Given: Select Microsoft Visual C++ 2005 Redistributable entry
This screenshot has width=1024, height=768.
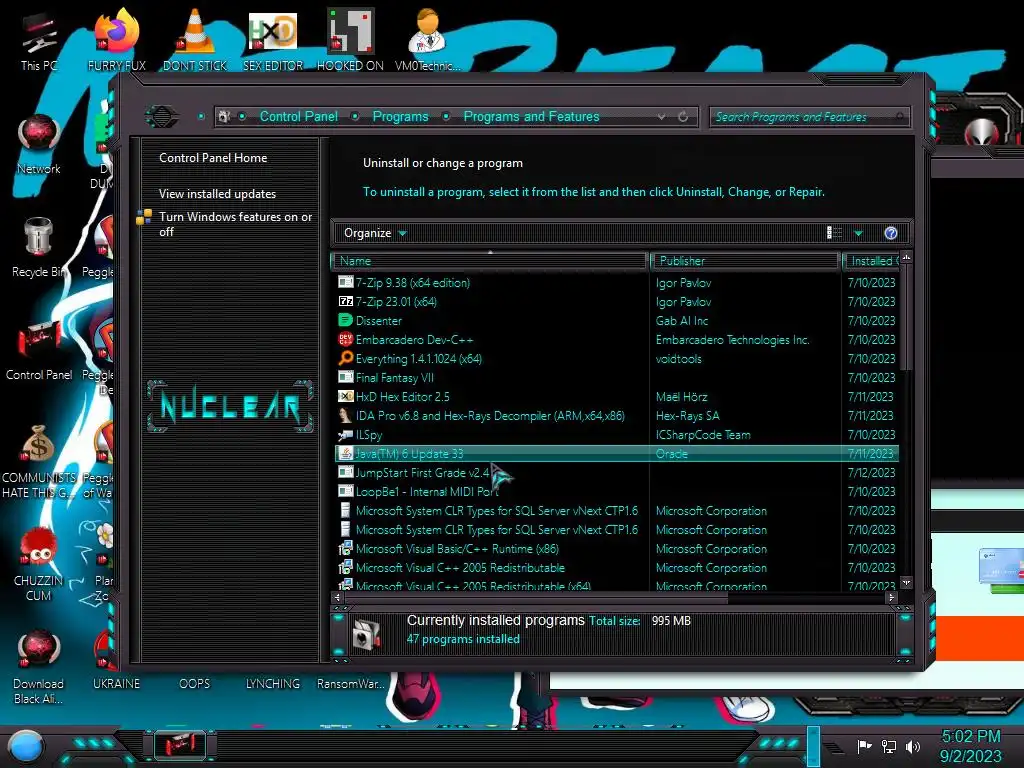Looking at the screenshot, I should [x=616, y=568].
